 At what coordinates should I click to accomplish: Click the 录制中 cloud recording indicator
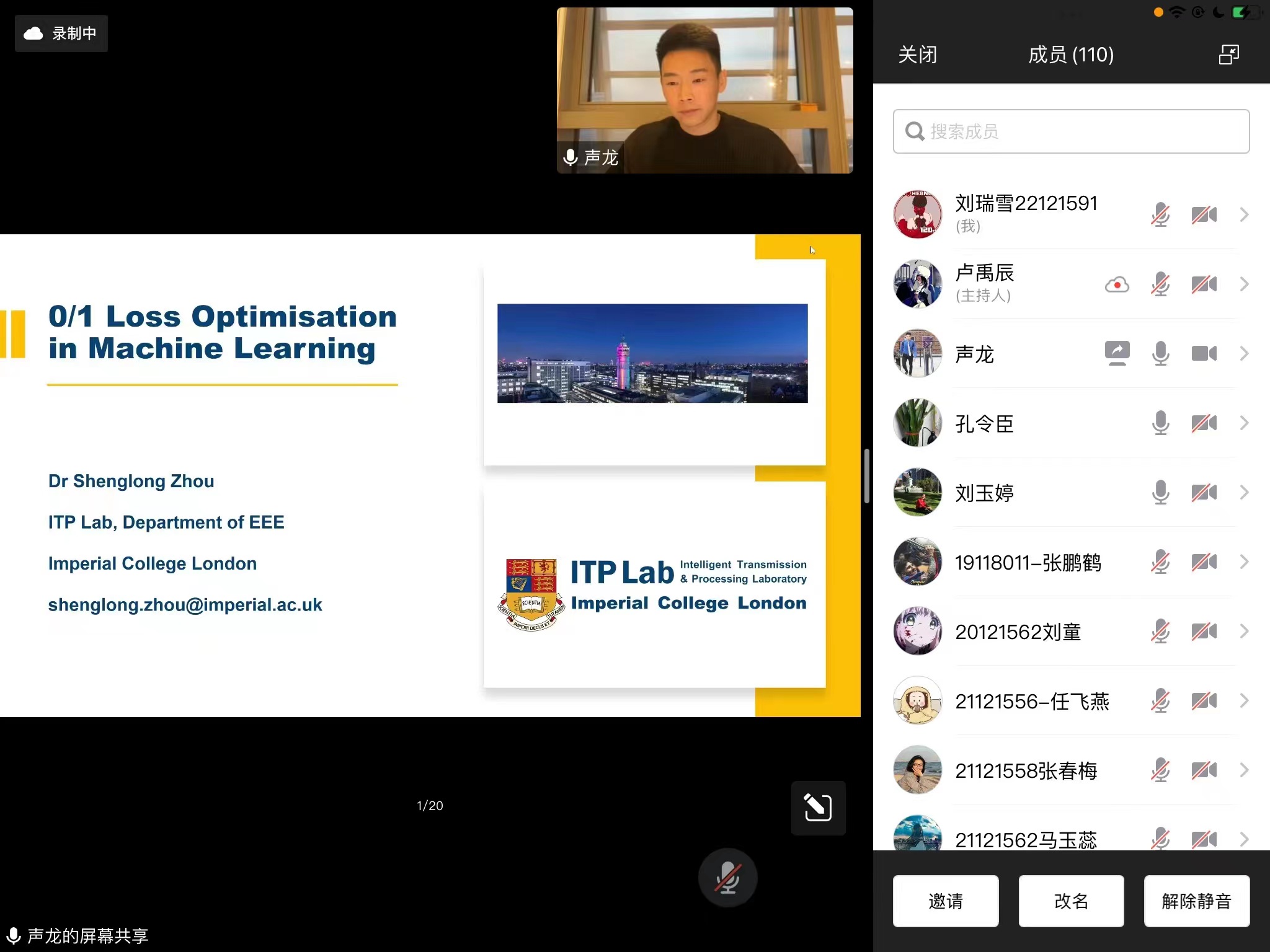point(61,33)
